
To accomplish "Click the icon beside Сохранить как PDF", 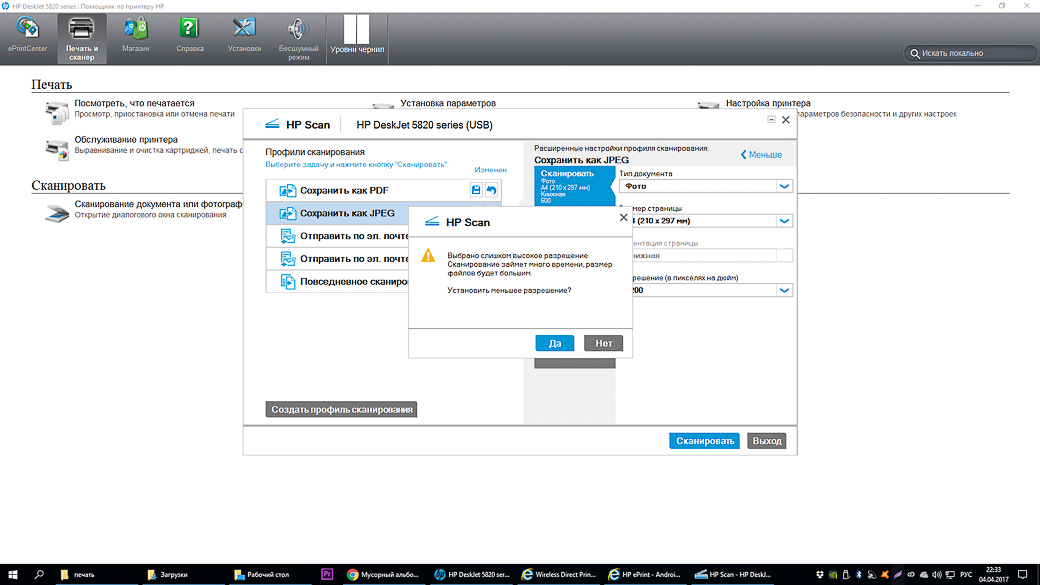I will click(x=287, y=191).
